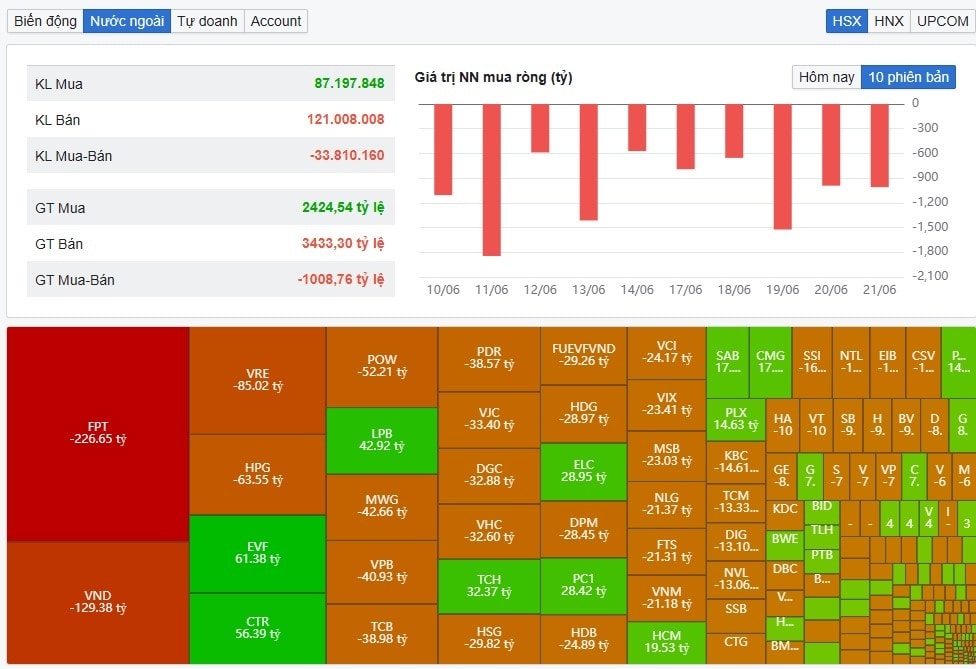Click the GT Mua-Bán value -1008,76
This screenshot has height=669, width=976.
coord(325,279)
